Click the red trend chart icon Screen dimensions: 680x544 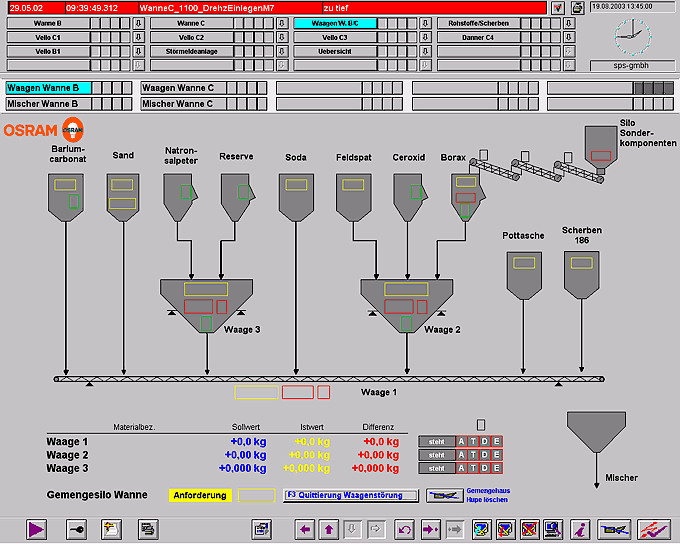tap(654, 529)
